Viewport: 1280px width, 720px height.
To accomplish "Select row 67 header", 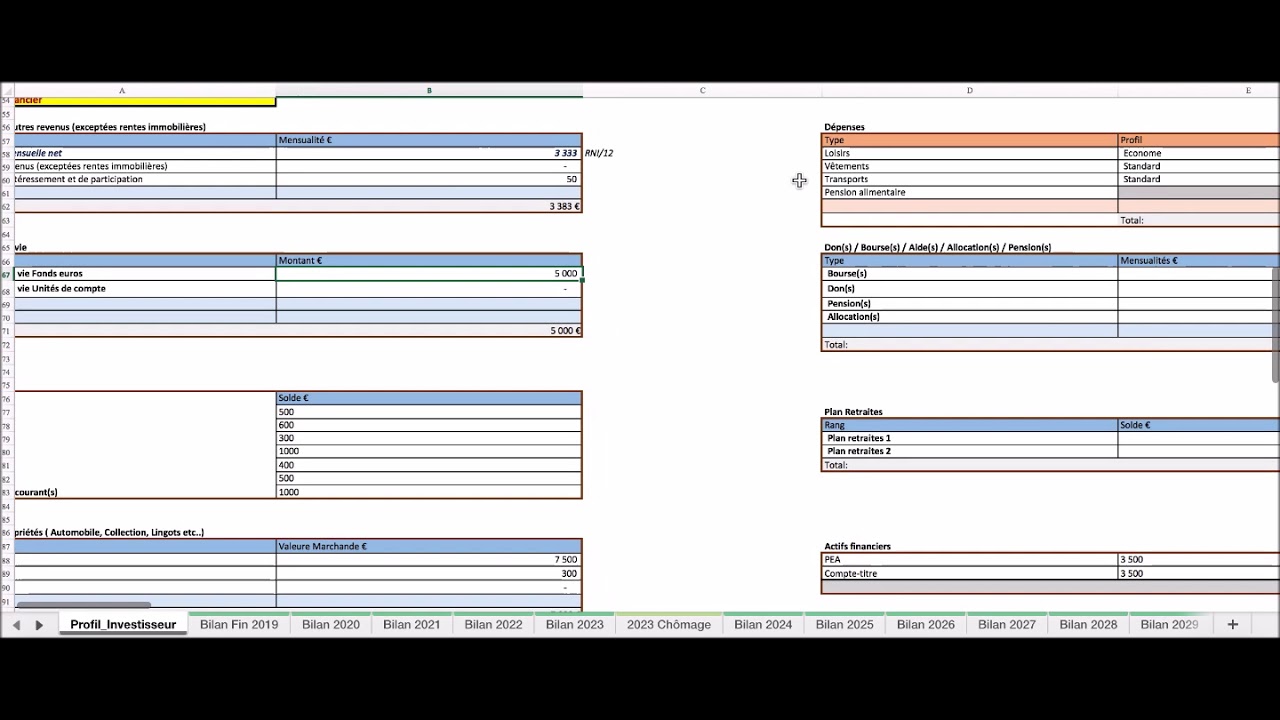I will tap(6, 274).
